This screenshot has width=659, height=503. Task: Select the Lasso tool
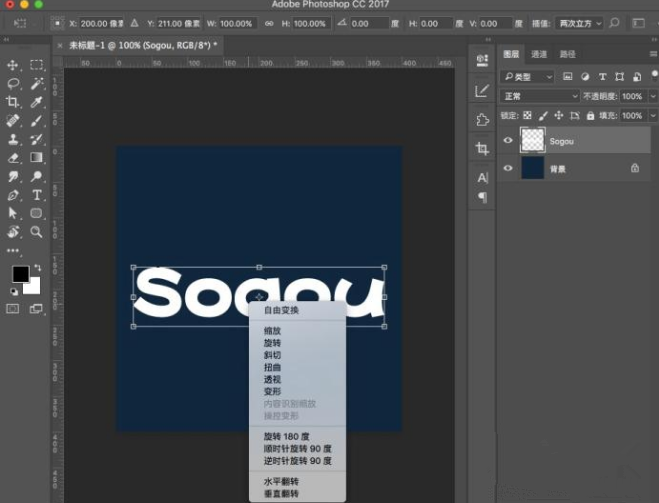[x=13, y=84]
